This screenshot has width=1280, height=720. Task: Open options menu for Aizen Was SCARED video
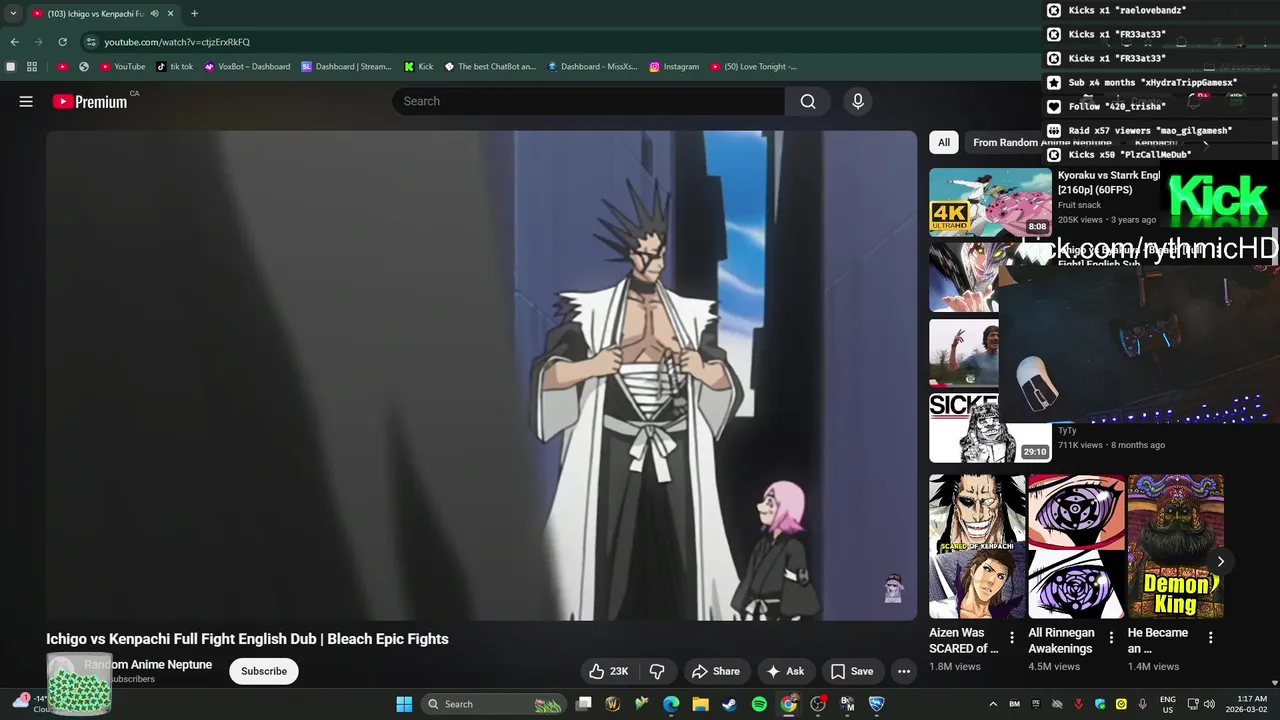[1012, 637]
